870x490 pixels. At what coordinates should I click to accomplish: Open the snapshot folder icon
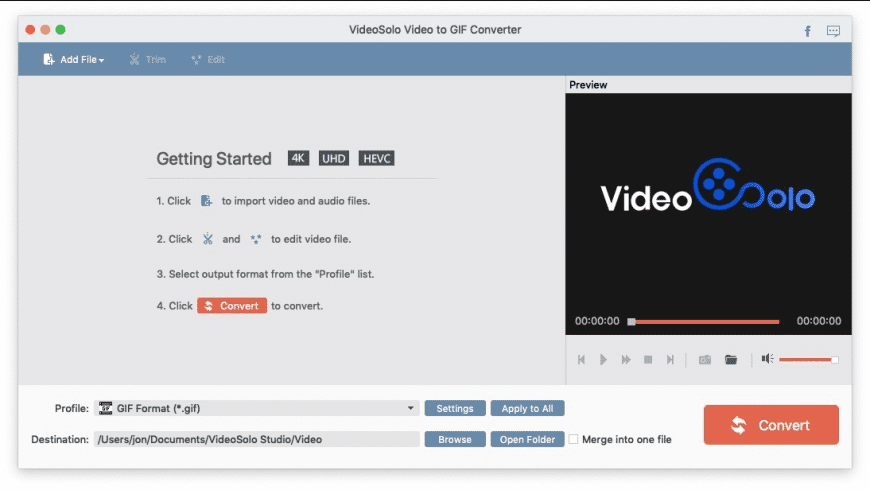pos(731,360)
